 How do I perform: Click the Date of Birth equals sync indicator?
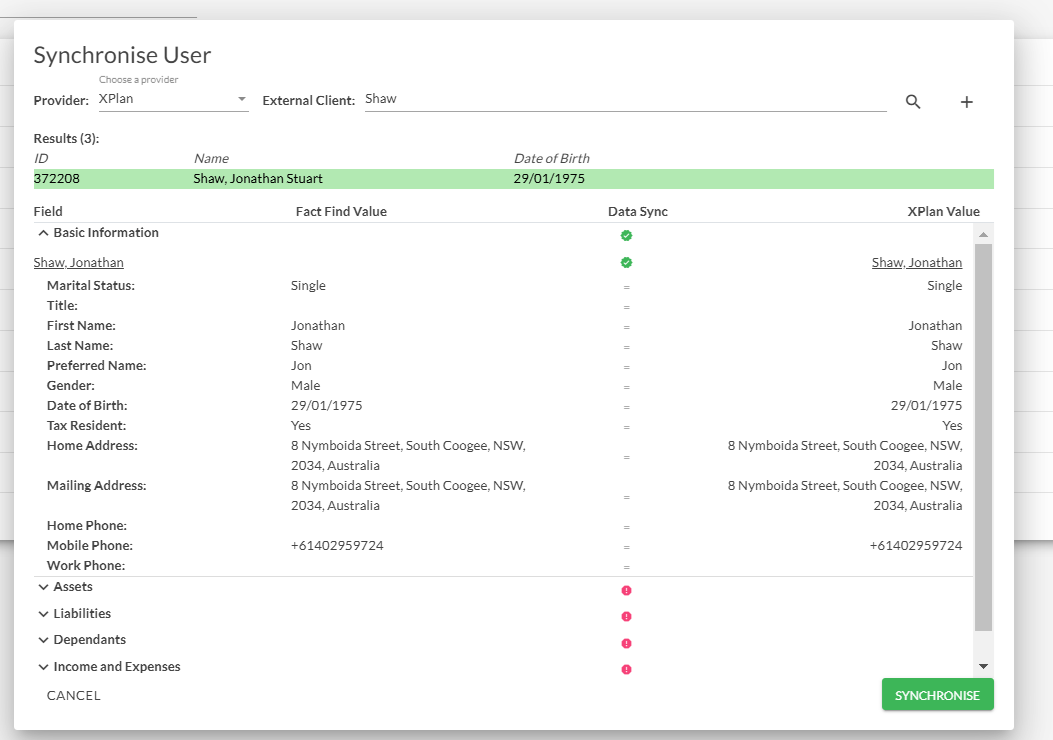point(626,407)
